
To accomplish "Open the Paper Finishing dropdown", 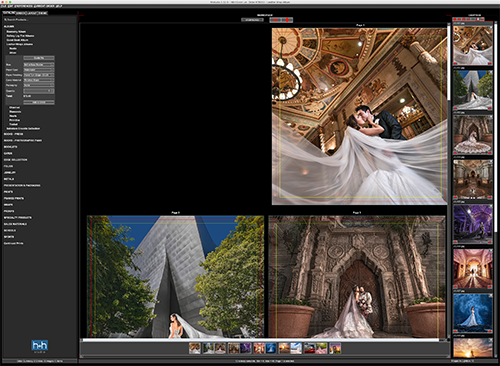I will (x=39, y=75).
